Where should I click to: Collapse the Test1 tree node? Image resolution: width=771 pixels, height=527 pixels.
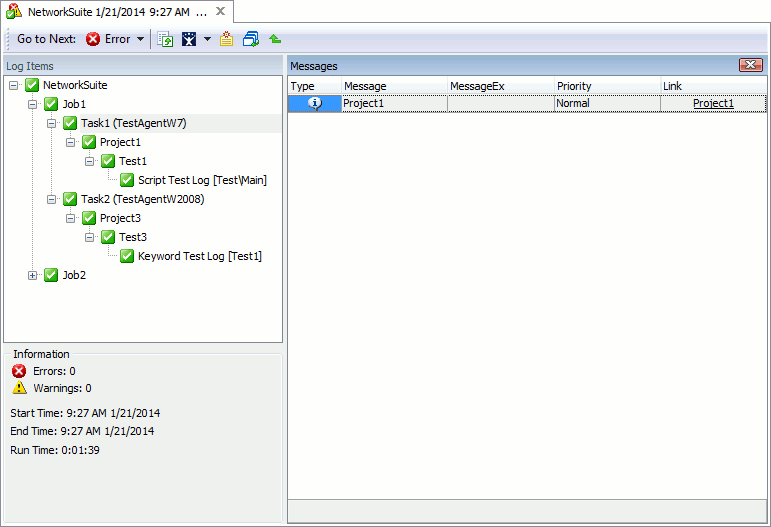[89, 161]
